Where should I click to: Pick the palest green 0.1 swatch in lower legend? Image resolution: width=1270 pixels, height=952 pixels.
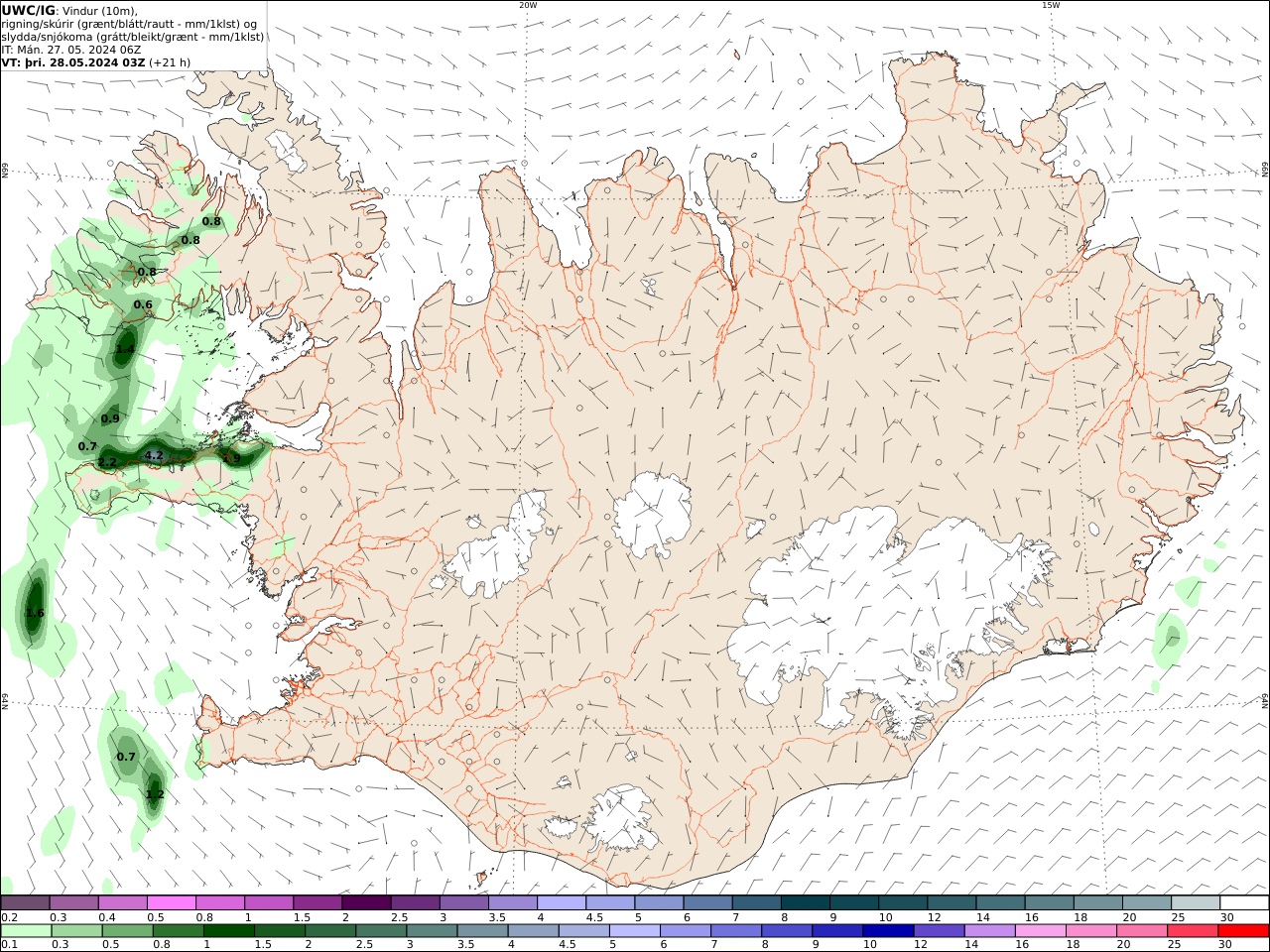(x=26, y=931)
